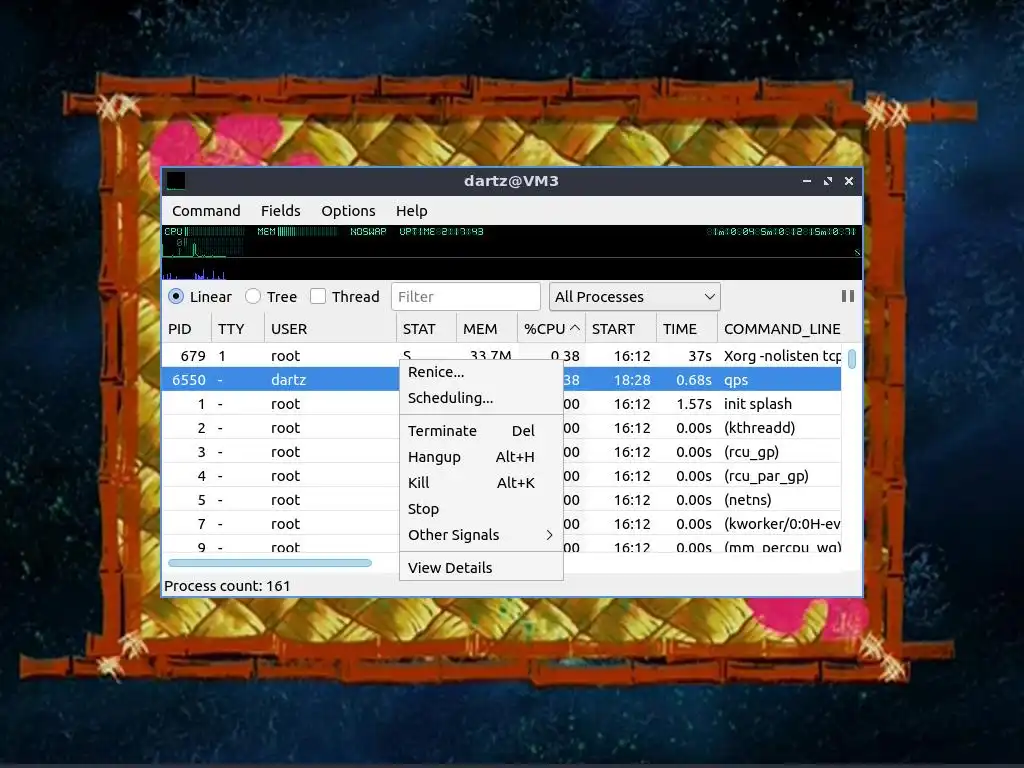Toggle %CPU column sort order
This screenshot has height=768, width=1024.
pyautogui.click(x=551, y=329)
